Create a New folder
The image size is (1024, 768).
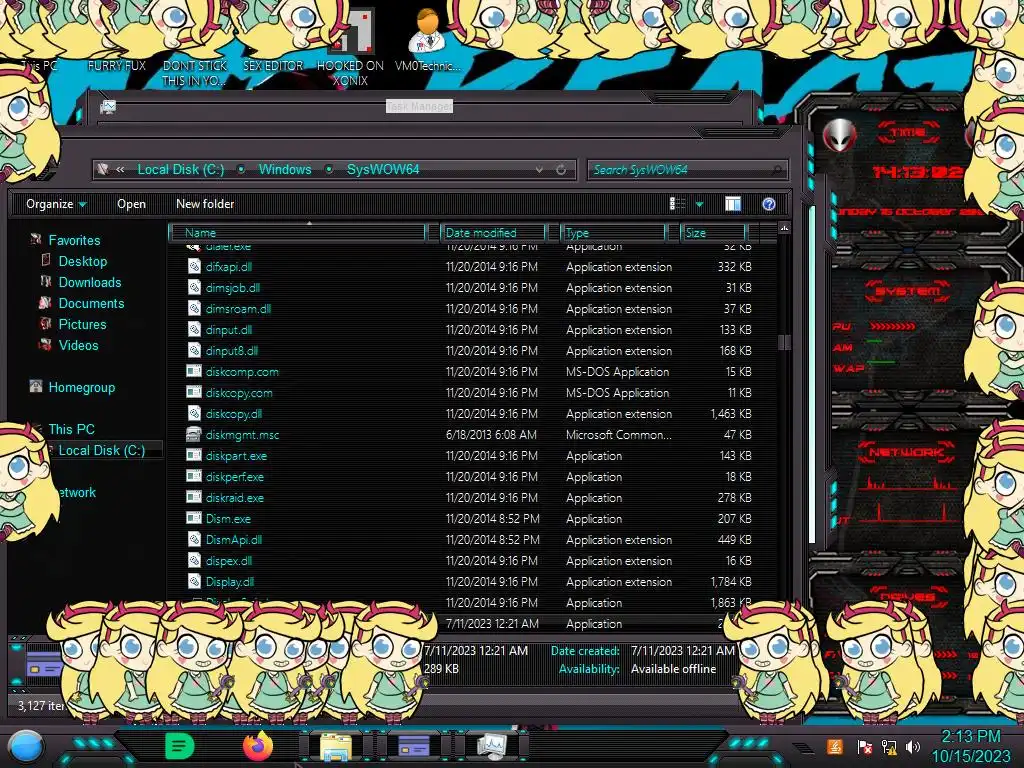click(x=205, y=204)
